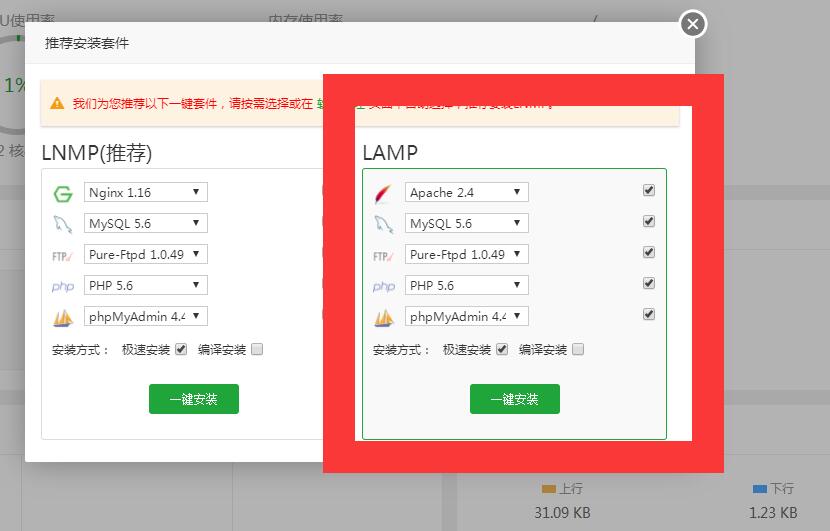Open the Nginx 1.16 version dropdown
This screenshot has height=531, width=830.
[146, 192]
